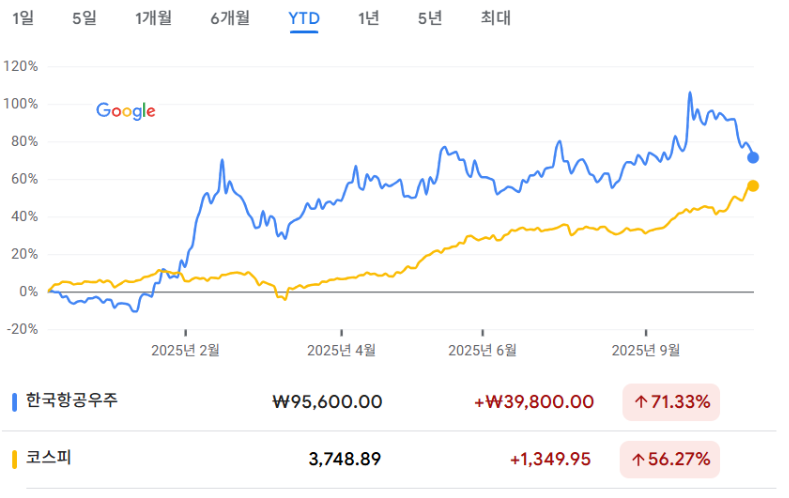Open the 한국항공우주 stock name link
The width and height of the screenshot is (789, 498).
(x=72, y=401)
